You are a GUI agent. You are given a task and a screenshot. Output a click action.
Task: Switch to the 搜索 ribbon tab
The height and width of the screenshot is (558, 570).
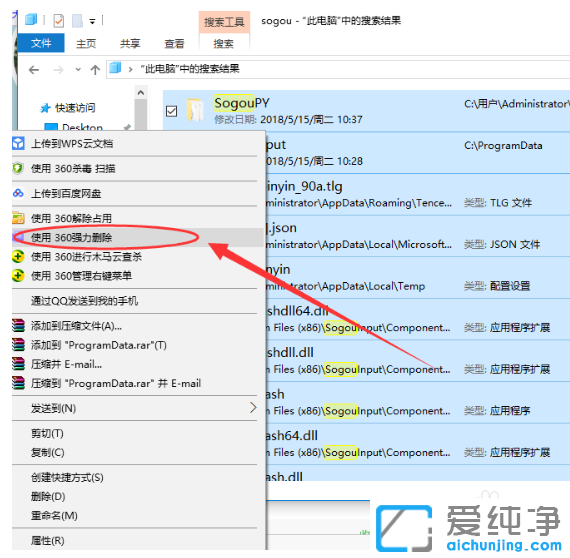coord(224,44)
